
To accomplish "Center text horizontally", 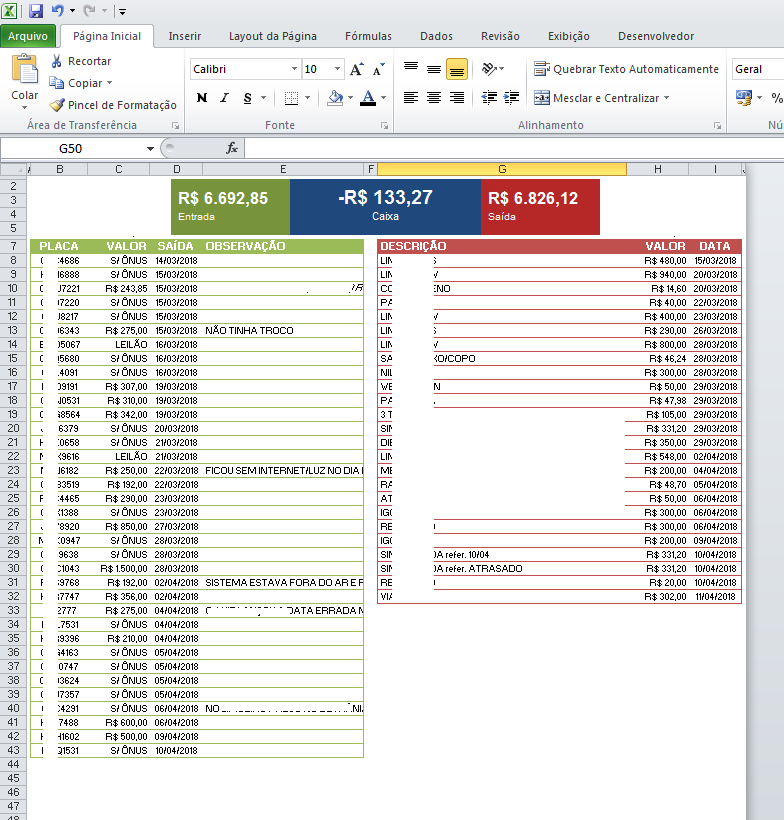I will [434, 98].
